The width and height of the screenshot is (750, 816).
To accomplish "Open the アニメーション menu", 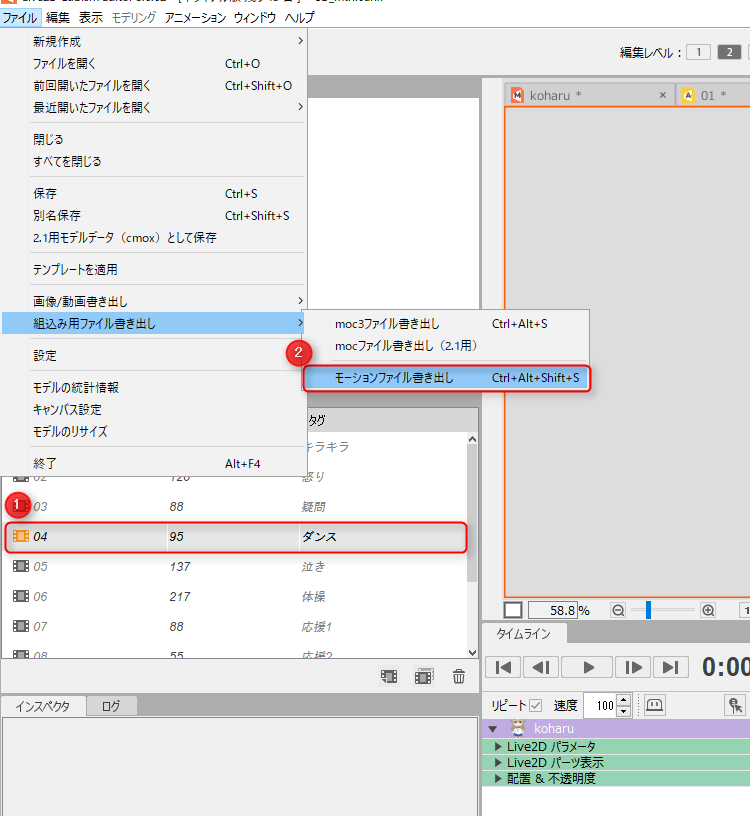I will click(x=195, y=18).
